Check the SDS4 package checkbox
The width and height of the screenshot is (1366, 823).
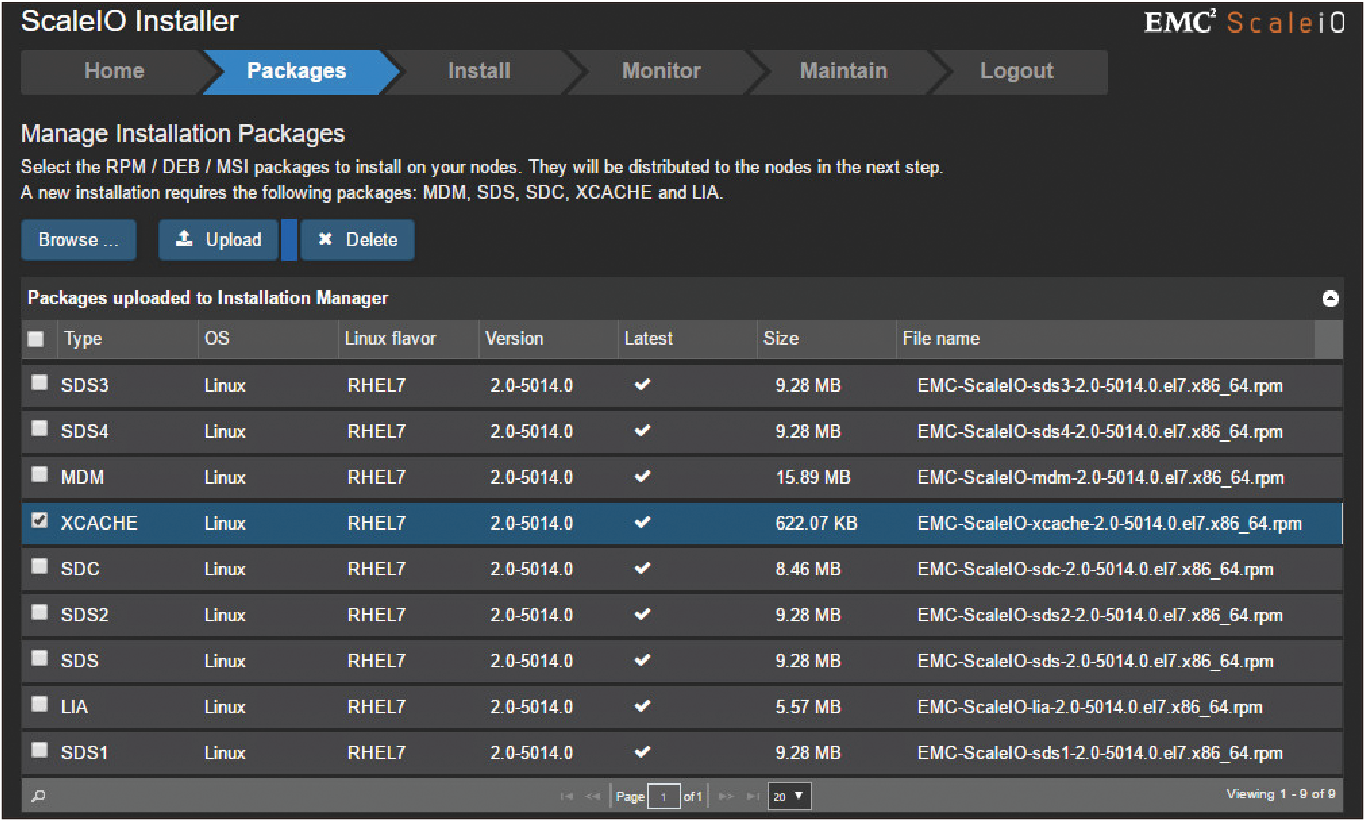(x=39, y=428)
